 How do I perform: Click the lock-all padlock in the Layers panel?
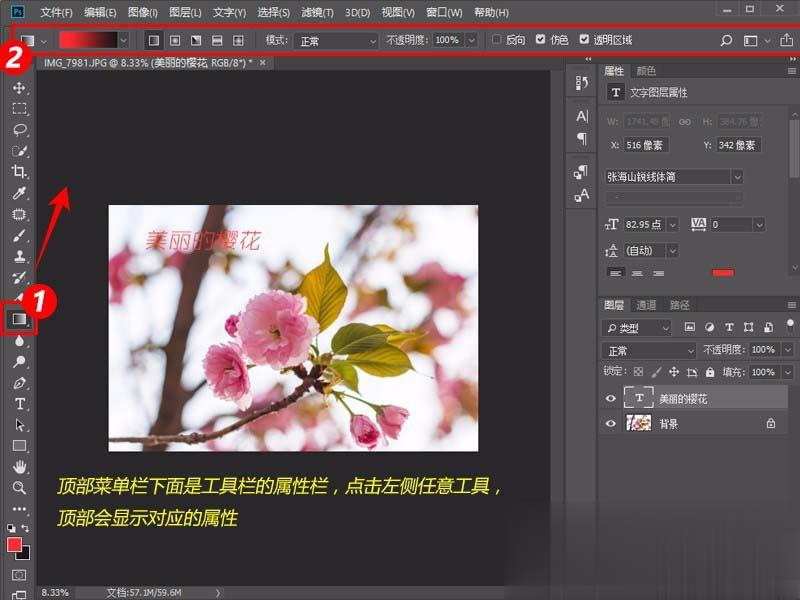pyautogui.click(x=709, y=372)
